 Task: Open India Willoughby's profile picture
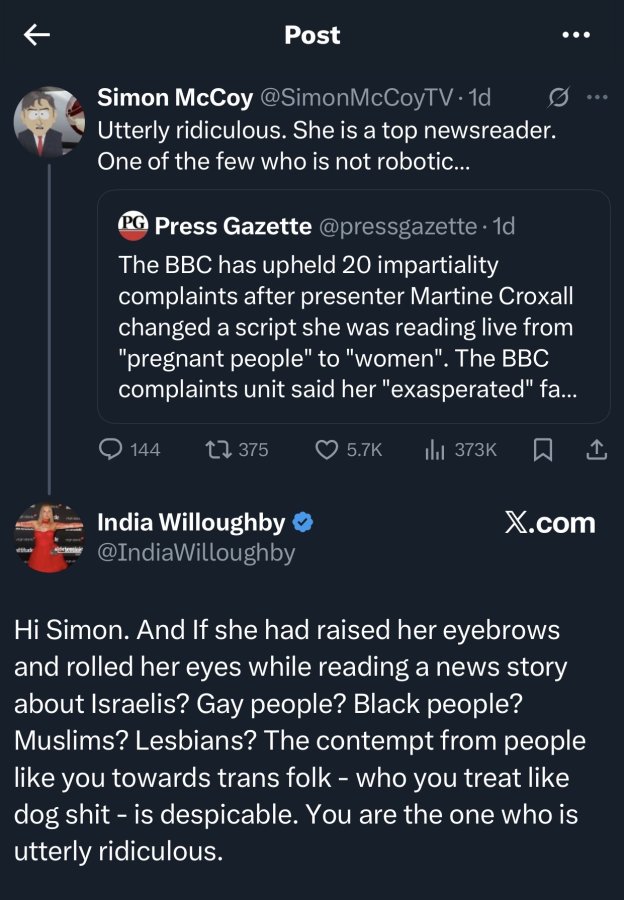(x=49, y=538)
